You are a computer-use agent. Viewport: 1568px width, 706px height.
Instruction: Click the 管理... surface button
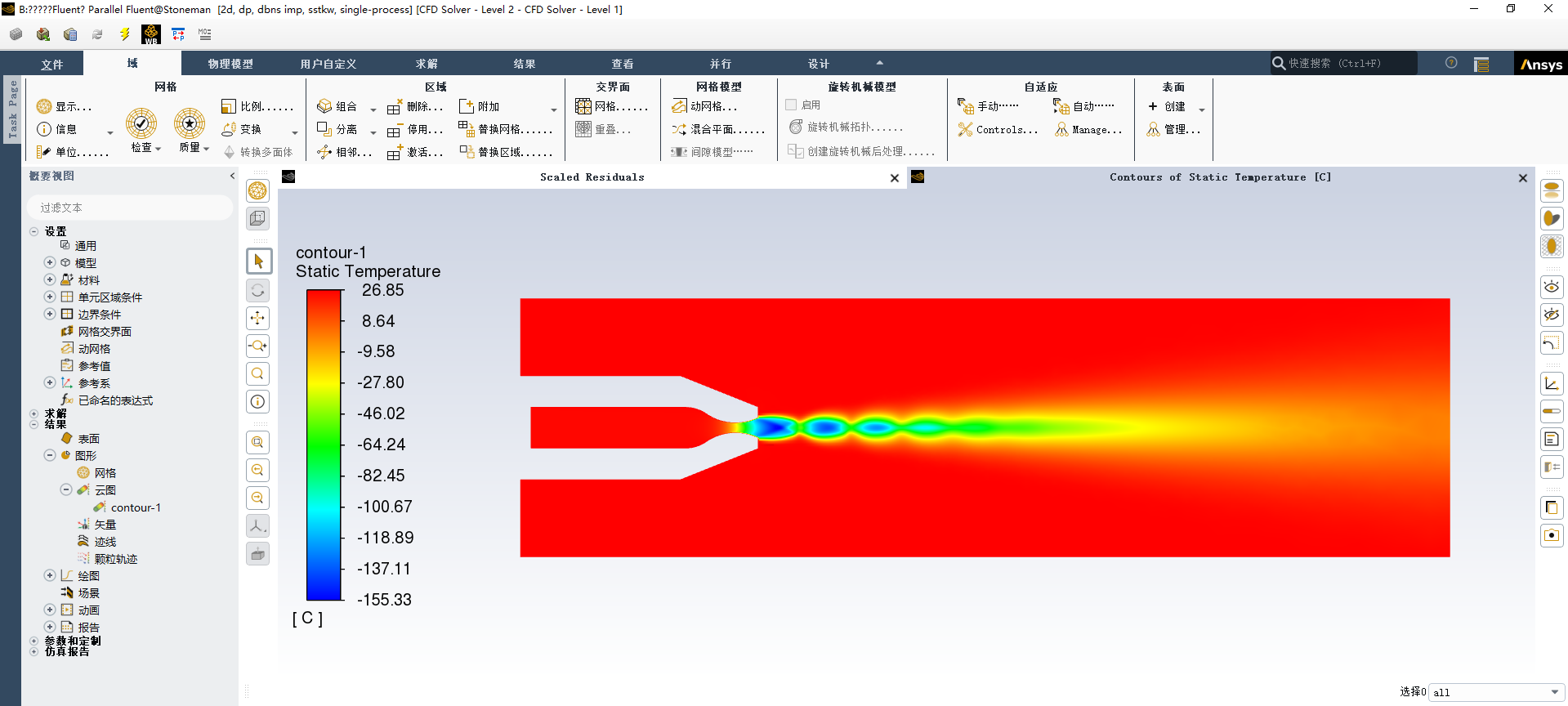1173,129
